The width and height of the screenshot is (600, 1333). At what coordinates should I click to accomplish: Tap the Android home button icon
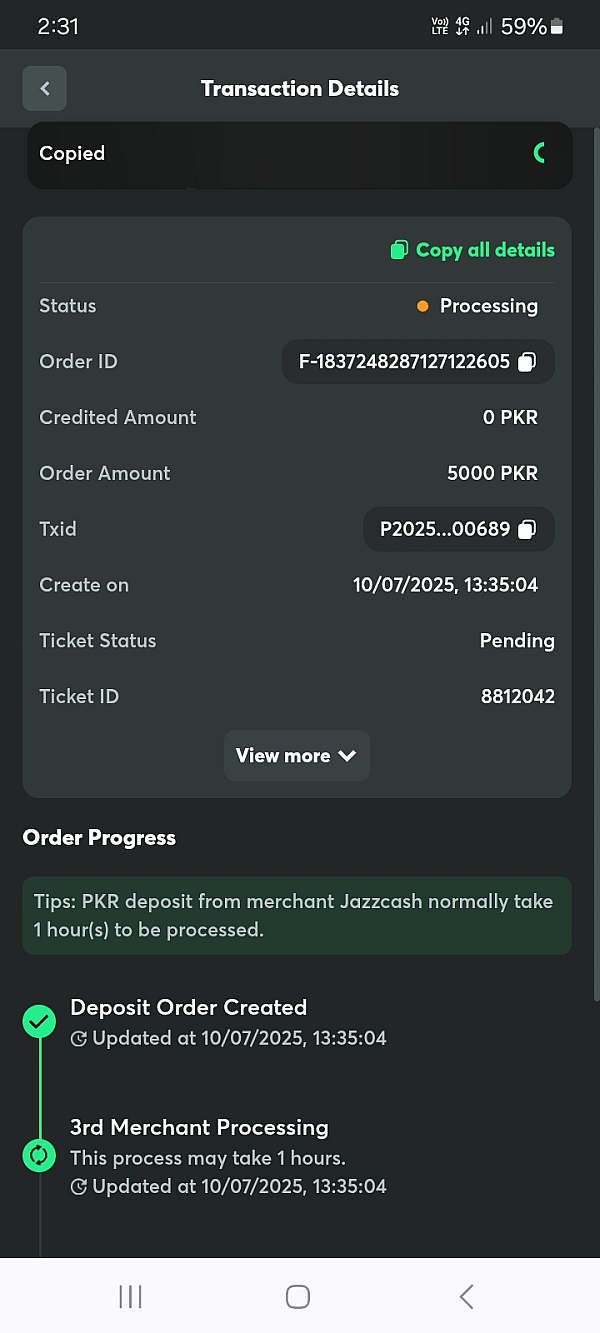(298, 1297)
